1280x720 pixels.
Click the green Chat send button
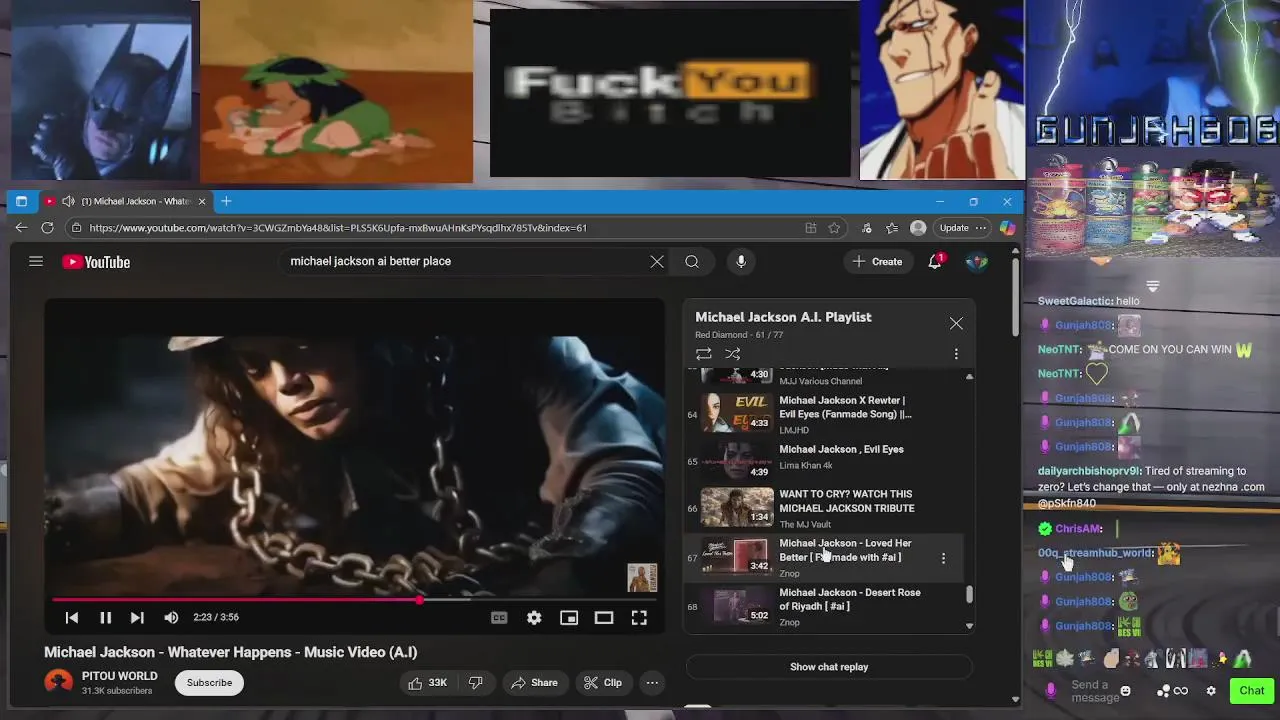[1252, 690]
